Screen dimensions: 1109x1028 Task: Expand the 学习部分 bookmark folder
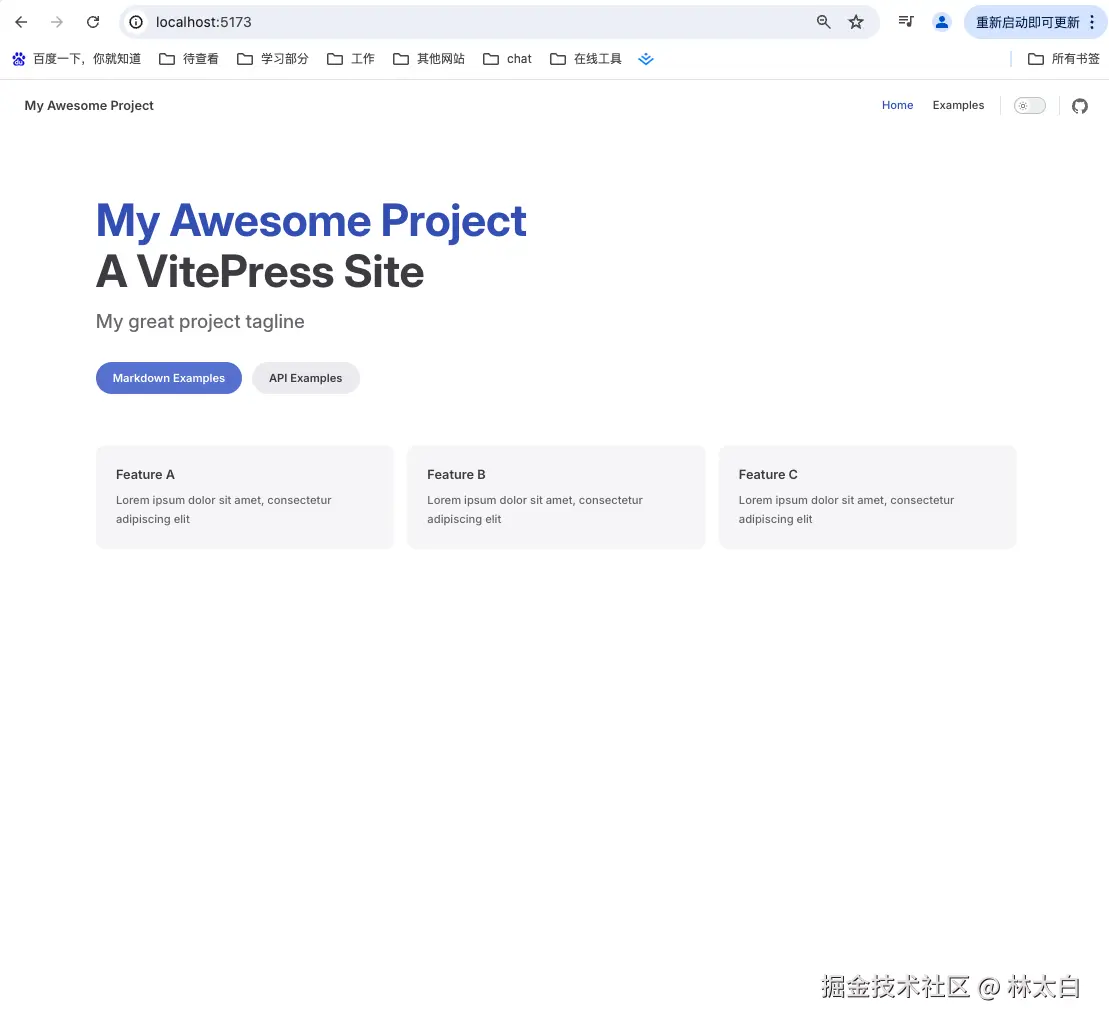click(x=273, y=59)
